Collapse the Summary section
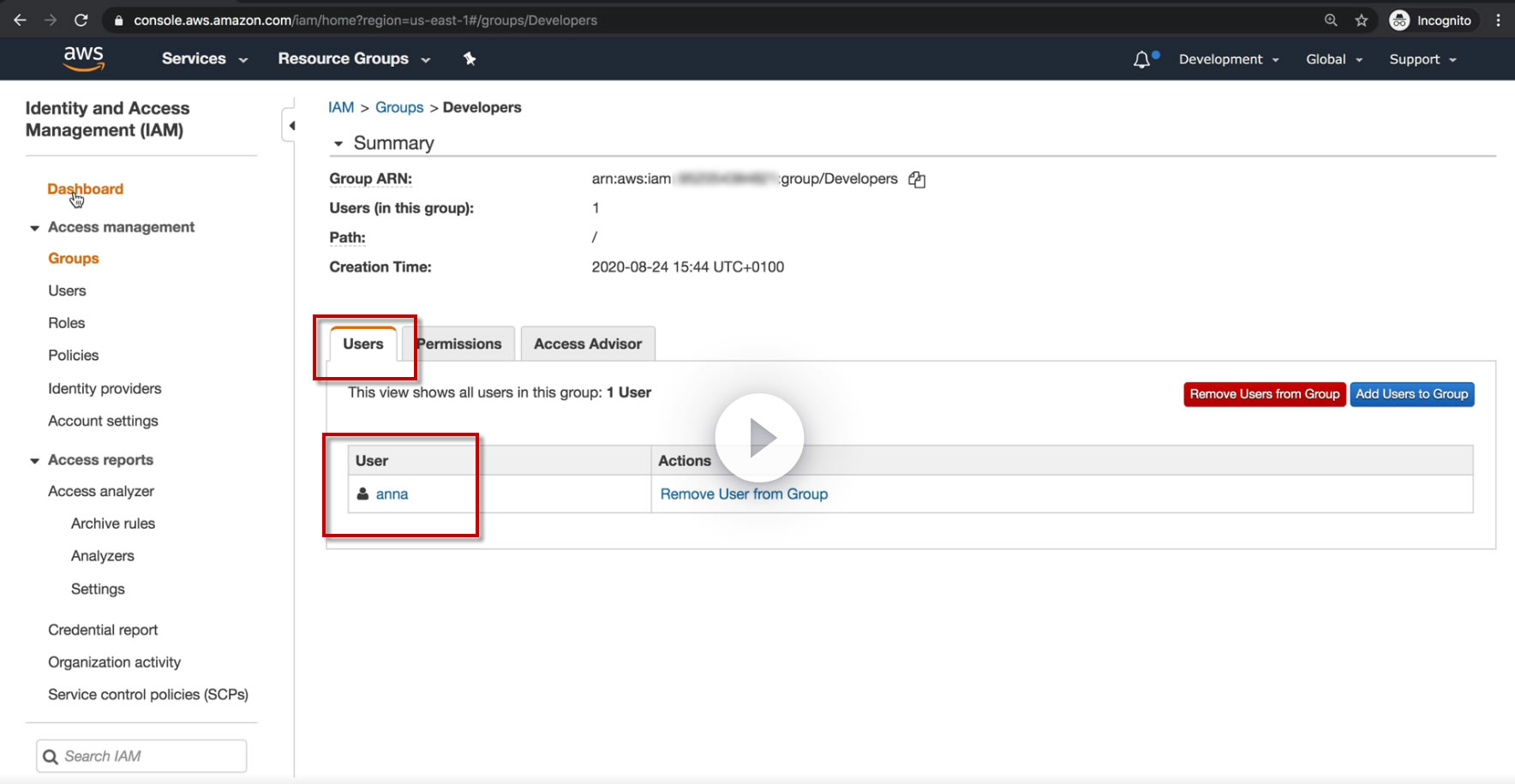Image resolution: width=1515 pixels, height=784 pixels. [x=338, y=144]
